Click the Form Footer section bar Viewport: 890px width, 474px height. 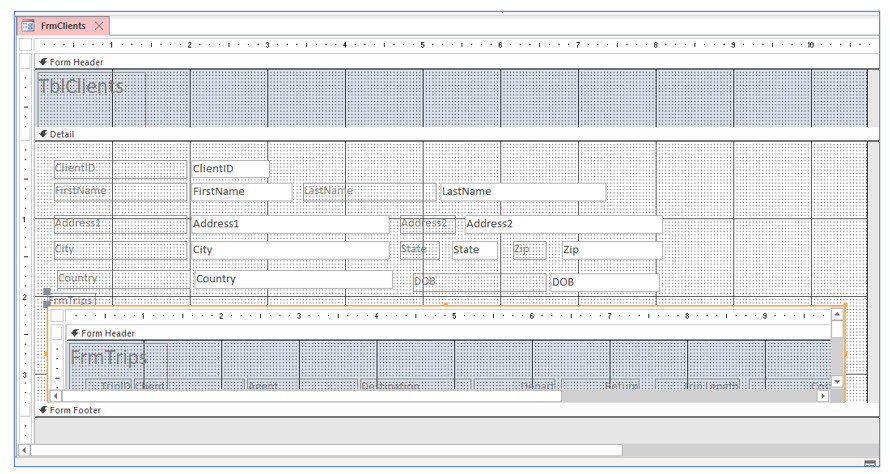[x=457, y=410]
